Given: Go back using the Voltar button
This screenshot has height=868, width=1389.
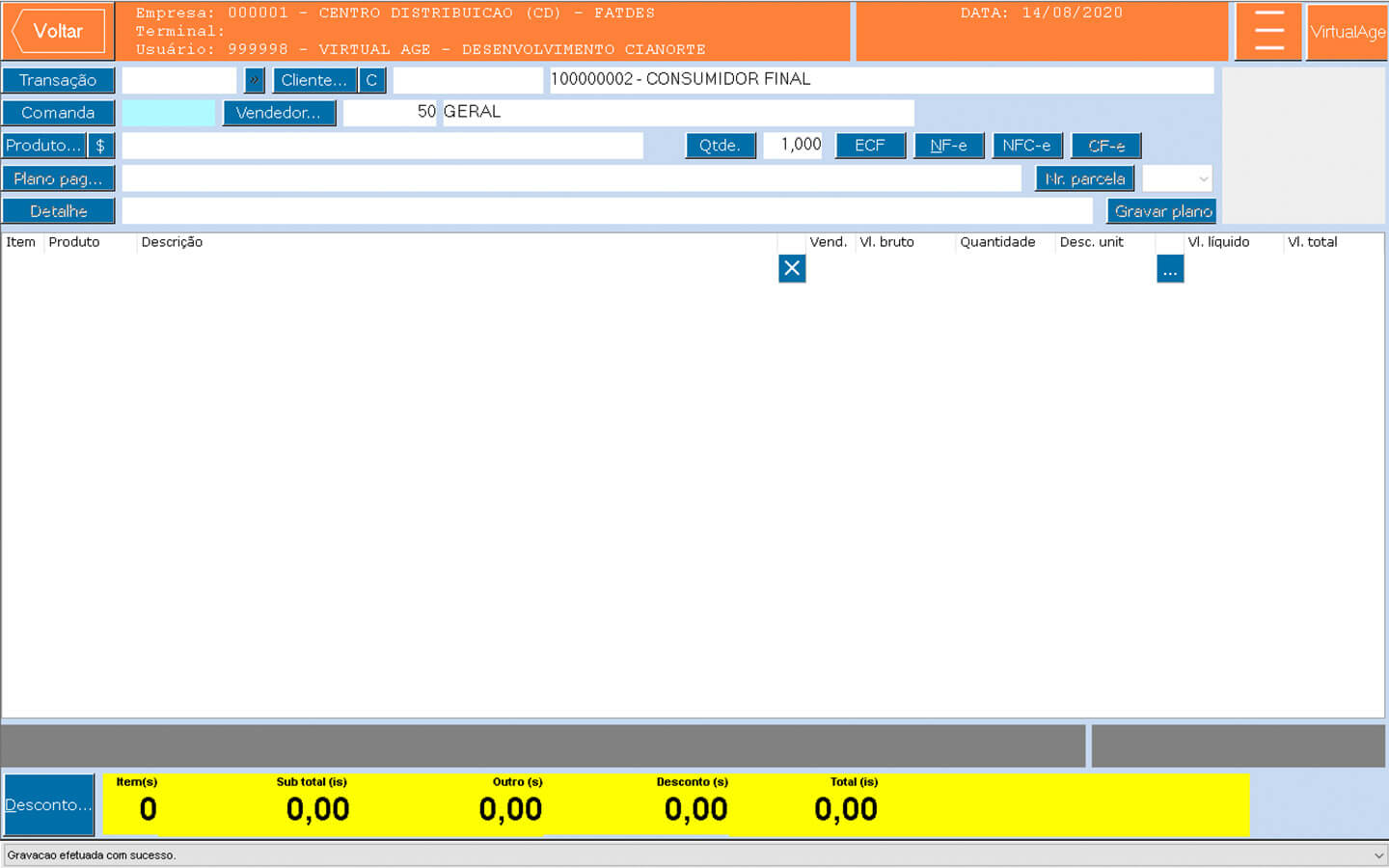Looking at the screenshot, I should [x=58, y=32].
